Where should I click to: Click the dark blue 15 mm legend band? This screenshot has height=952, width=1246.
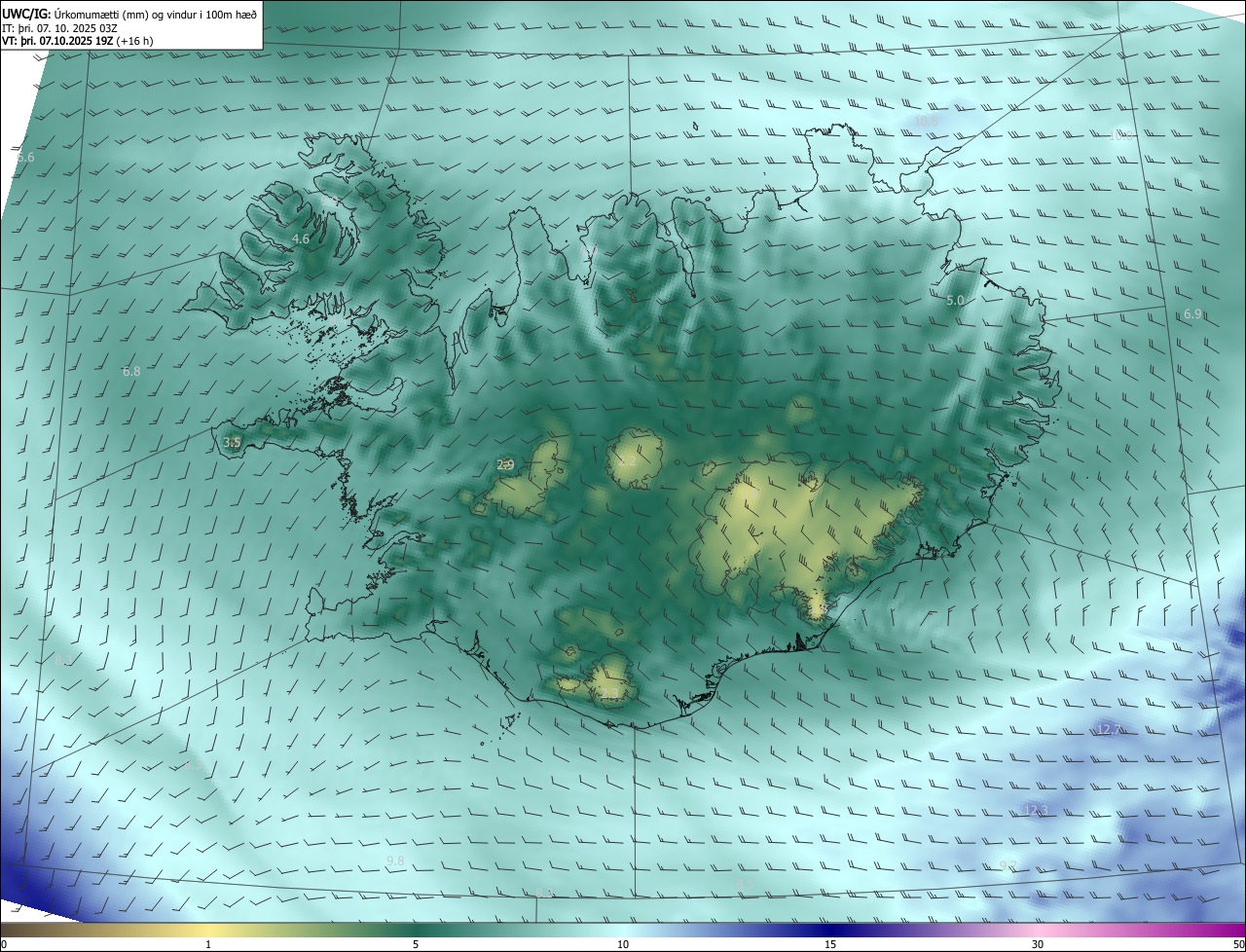(830, 930)
